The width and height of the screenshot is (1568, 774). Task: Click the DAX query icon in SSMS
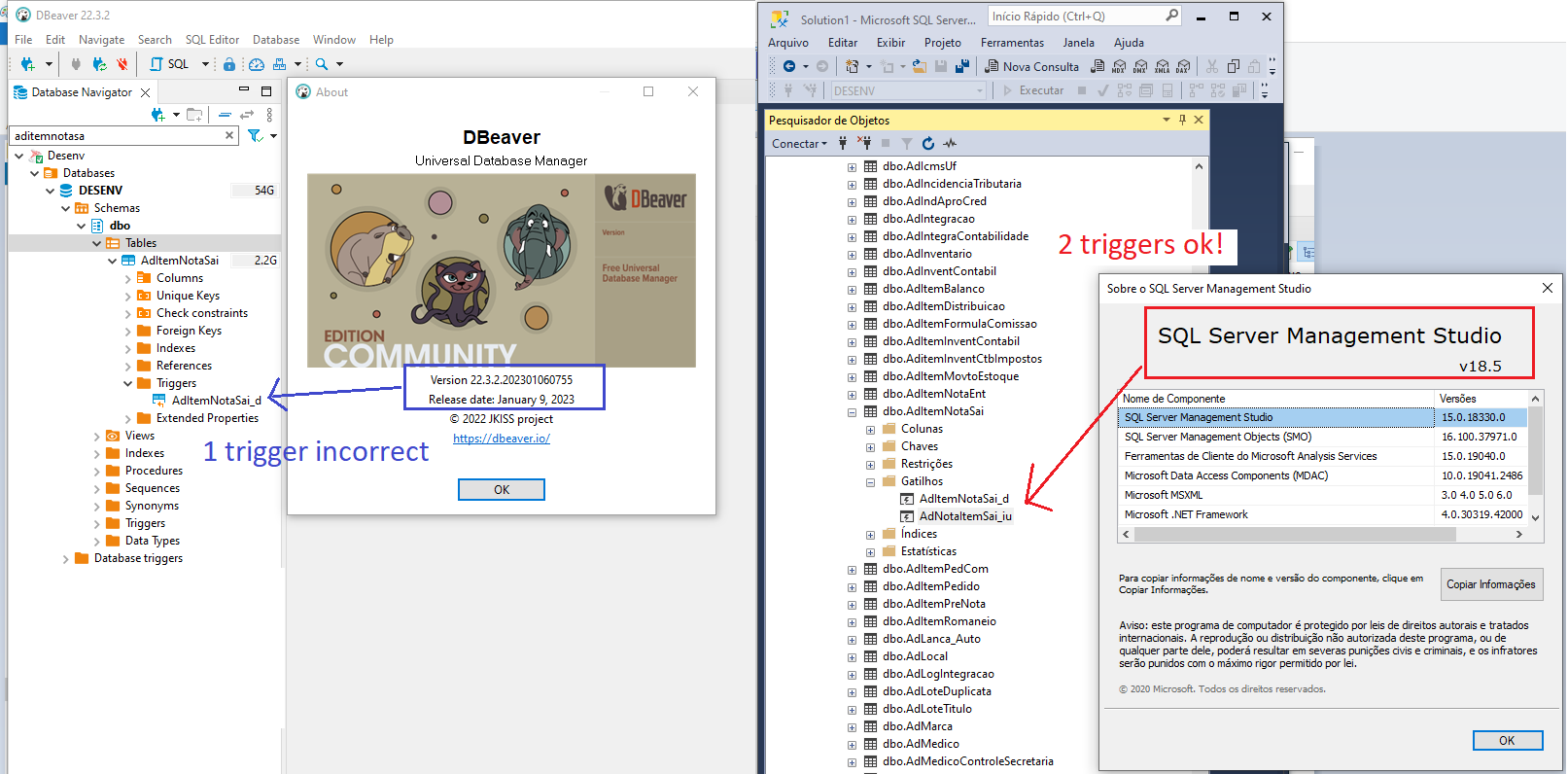pyautogui.click(x=1183, y=67)
